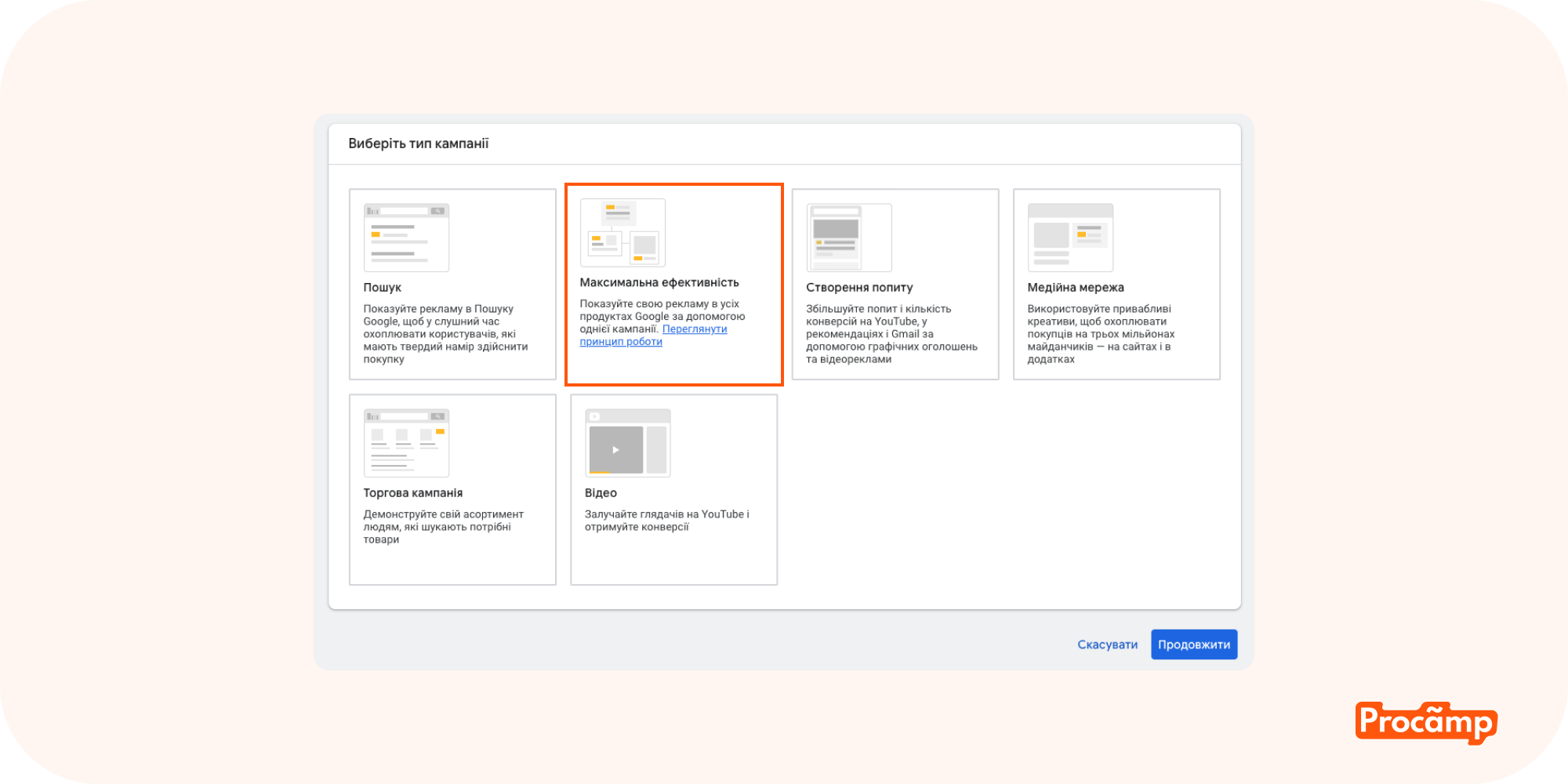Click the Shopping card description text
The image size is (1568, 784).
coord(443,527)
